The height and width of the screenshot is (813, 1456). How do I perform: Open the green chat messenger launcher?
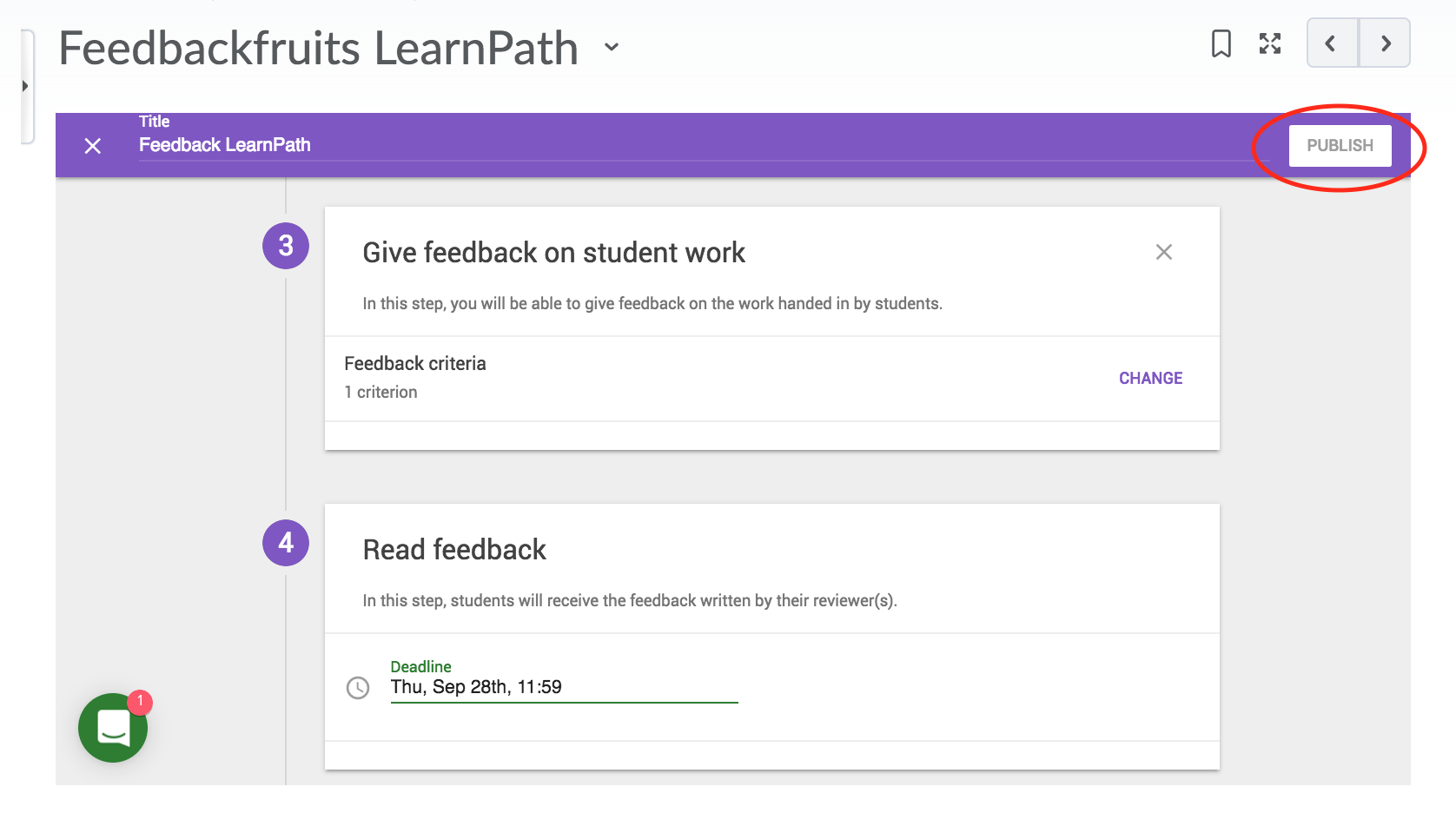113,728
